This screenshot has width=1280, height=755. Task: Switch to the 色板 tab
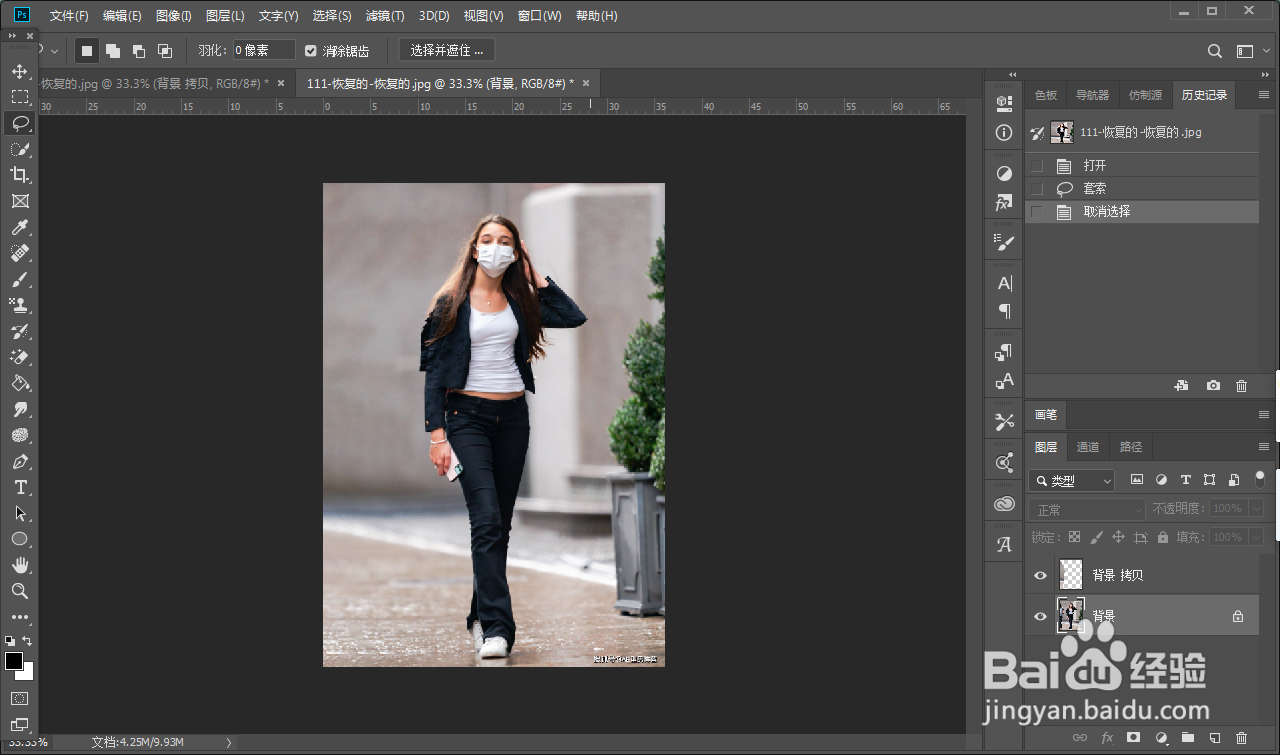(x=1046, y=95)
